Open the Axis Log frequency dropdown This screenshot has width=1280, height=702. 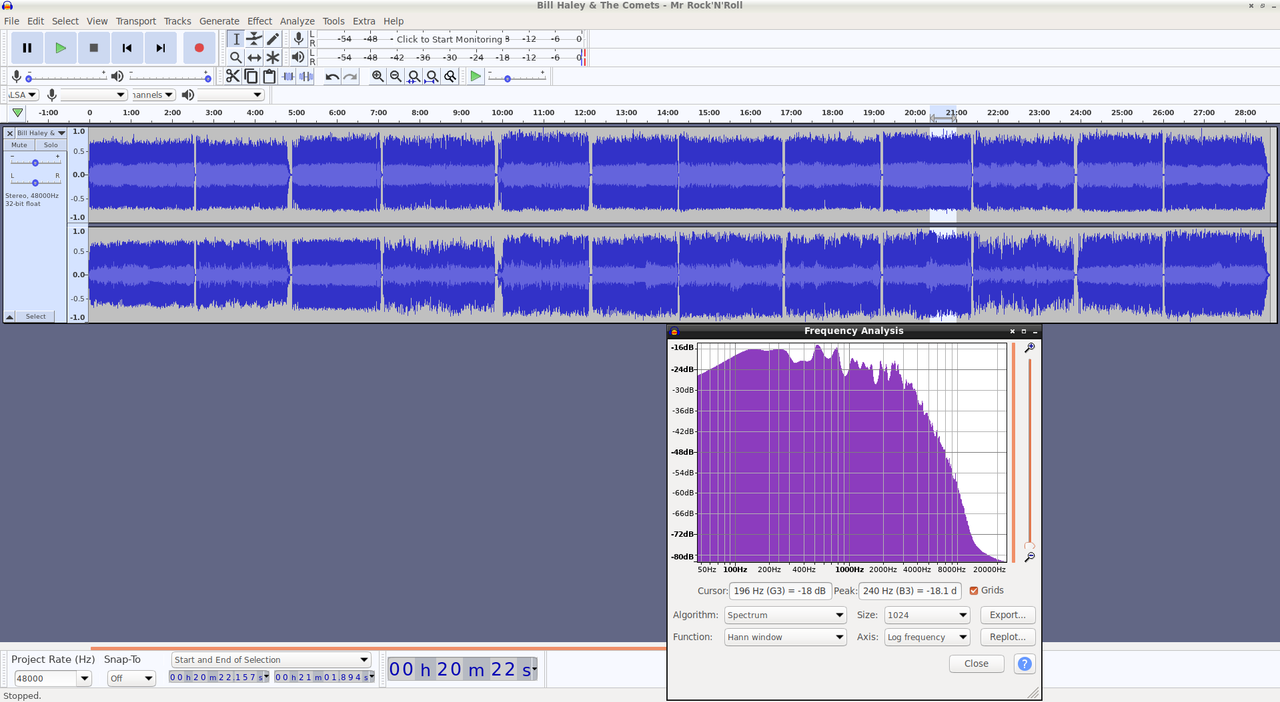point(927,637)
